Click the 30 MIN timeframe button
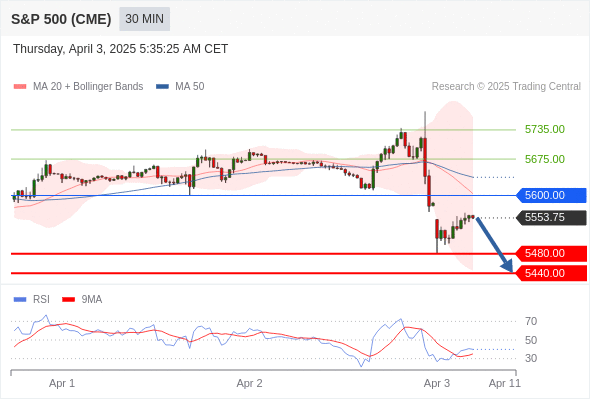 point(144,19)
